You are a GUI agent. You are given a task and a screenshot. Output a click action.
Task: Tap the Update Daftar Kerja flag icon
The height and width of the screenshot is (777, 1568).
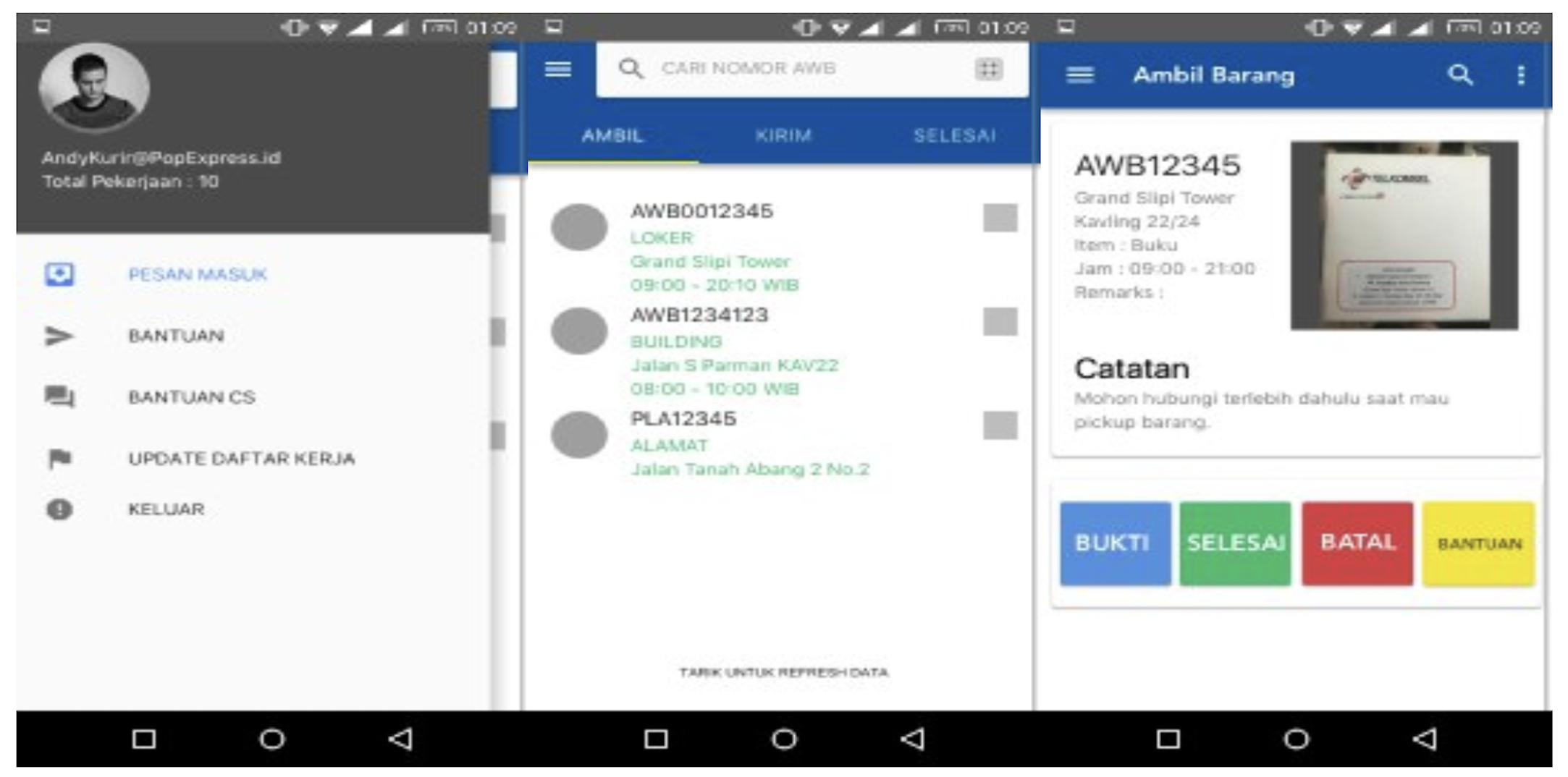pos(59,458)
